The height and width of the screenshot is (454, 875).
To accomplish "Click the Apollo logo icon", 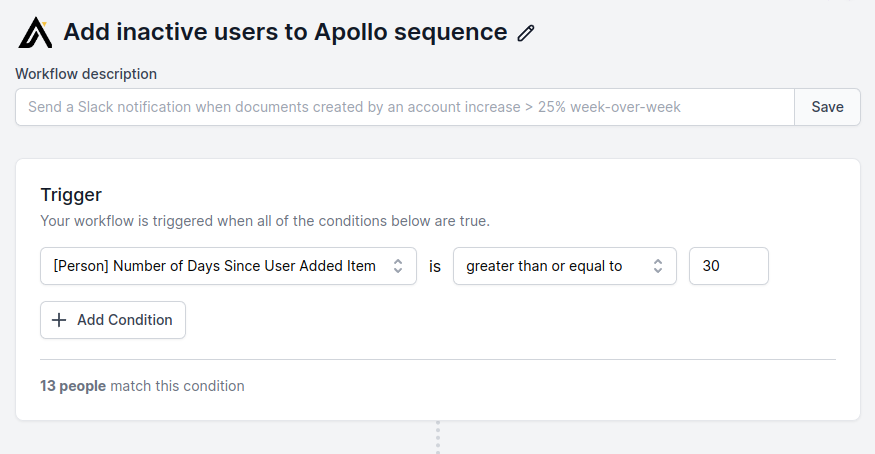I will [35, 32].
